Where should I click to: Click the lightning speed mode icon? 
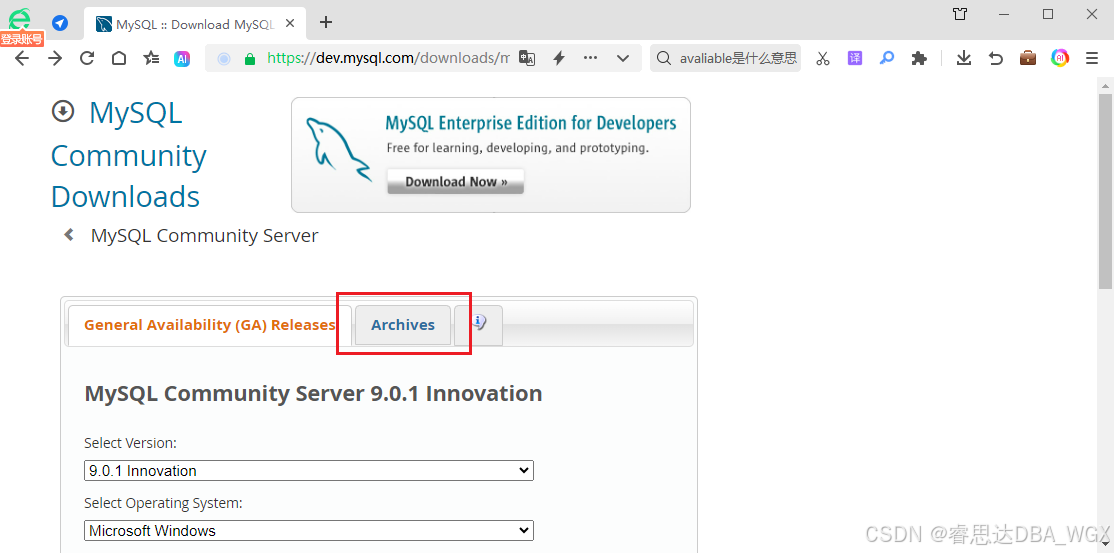point(559,58)
